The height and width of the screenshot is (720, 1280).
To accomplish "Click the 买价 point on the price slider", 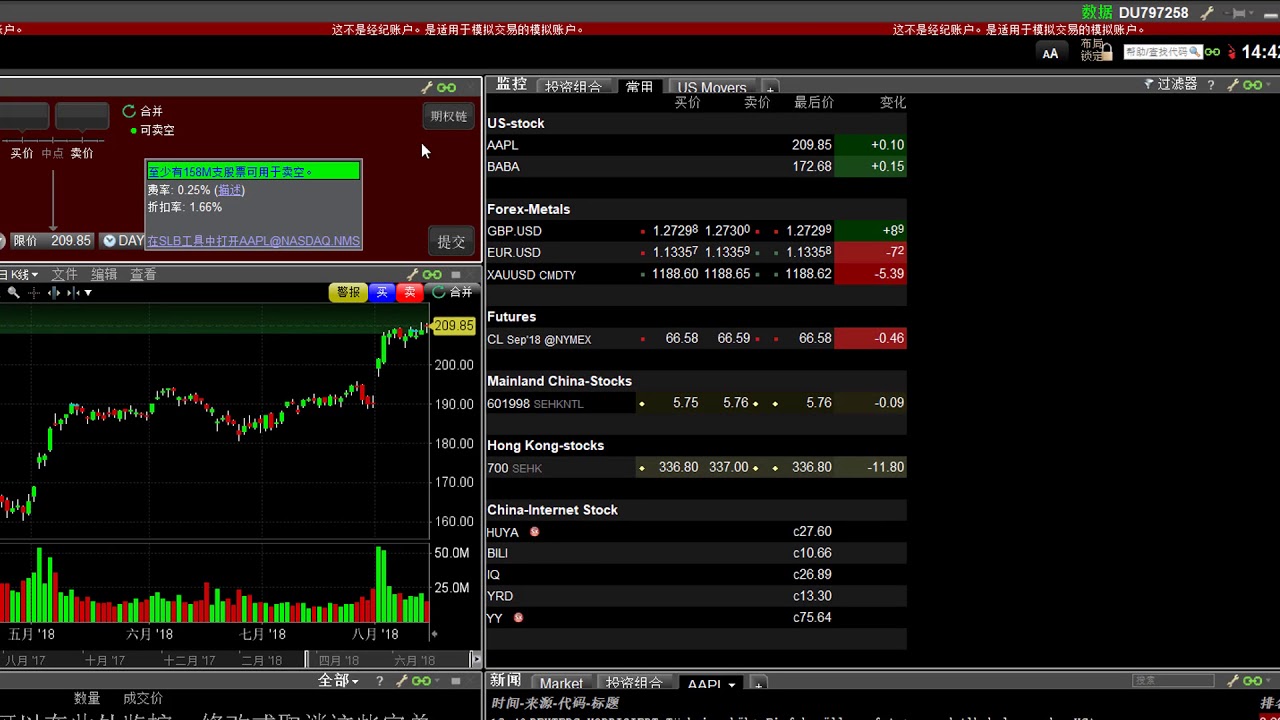I will [22, 153].
